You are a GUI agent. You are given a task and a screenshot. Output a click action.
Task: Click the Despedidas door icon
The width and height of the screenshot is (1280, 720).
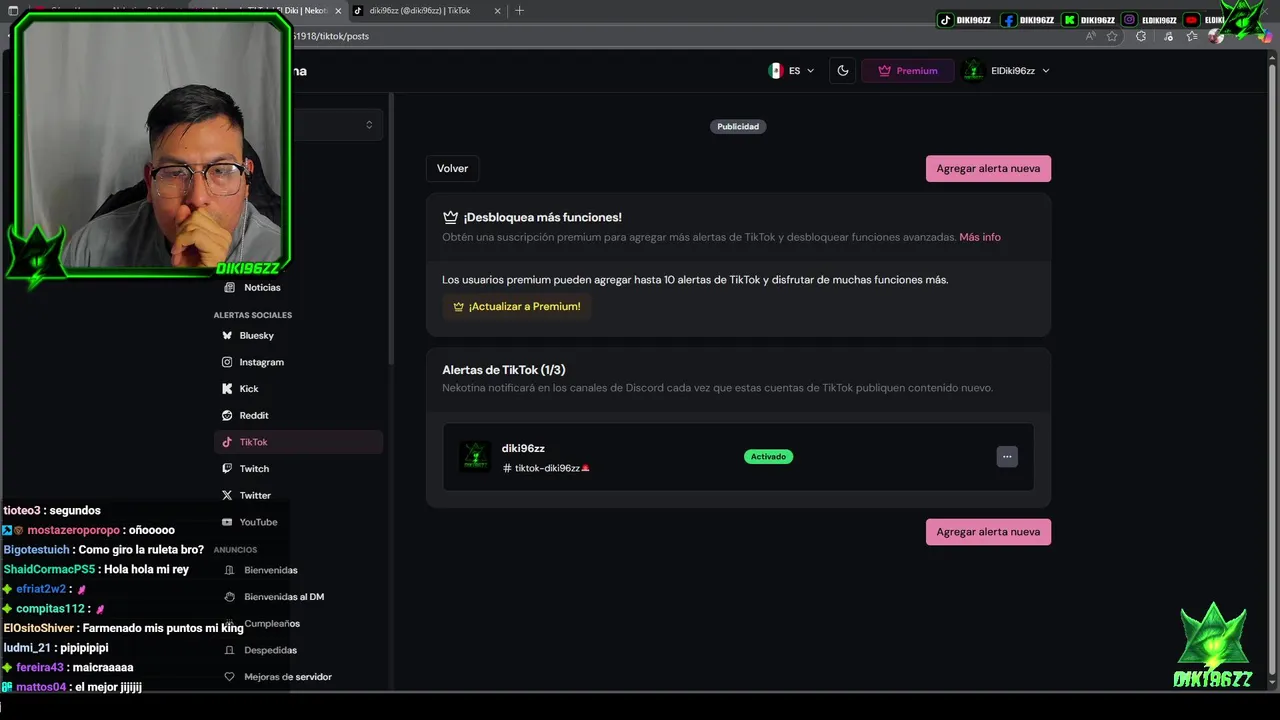tap(229, 650)
